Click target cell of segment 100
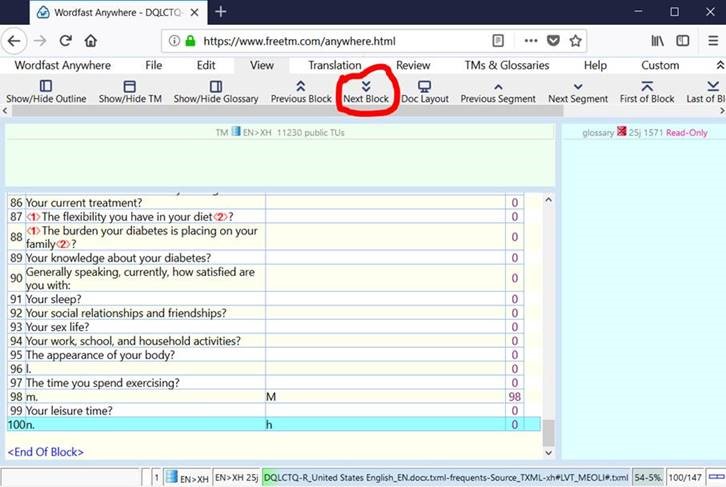Viewport: 726px width, 487px height. tap(384, 425)
